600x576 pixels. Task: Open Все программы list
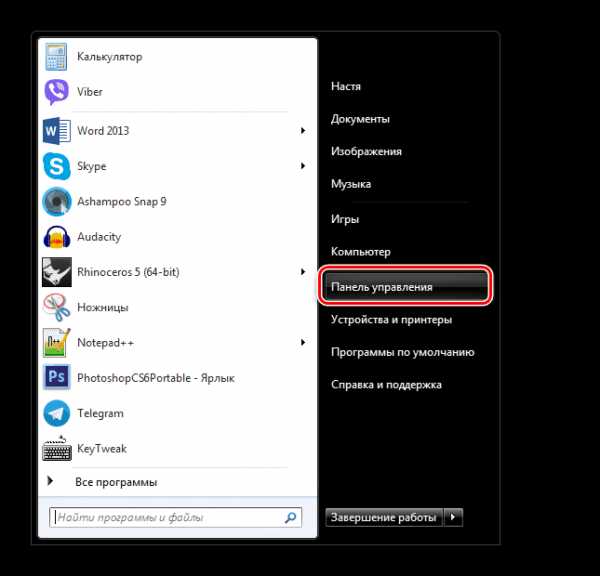tap(116, 482)
